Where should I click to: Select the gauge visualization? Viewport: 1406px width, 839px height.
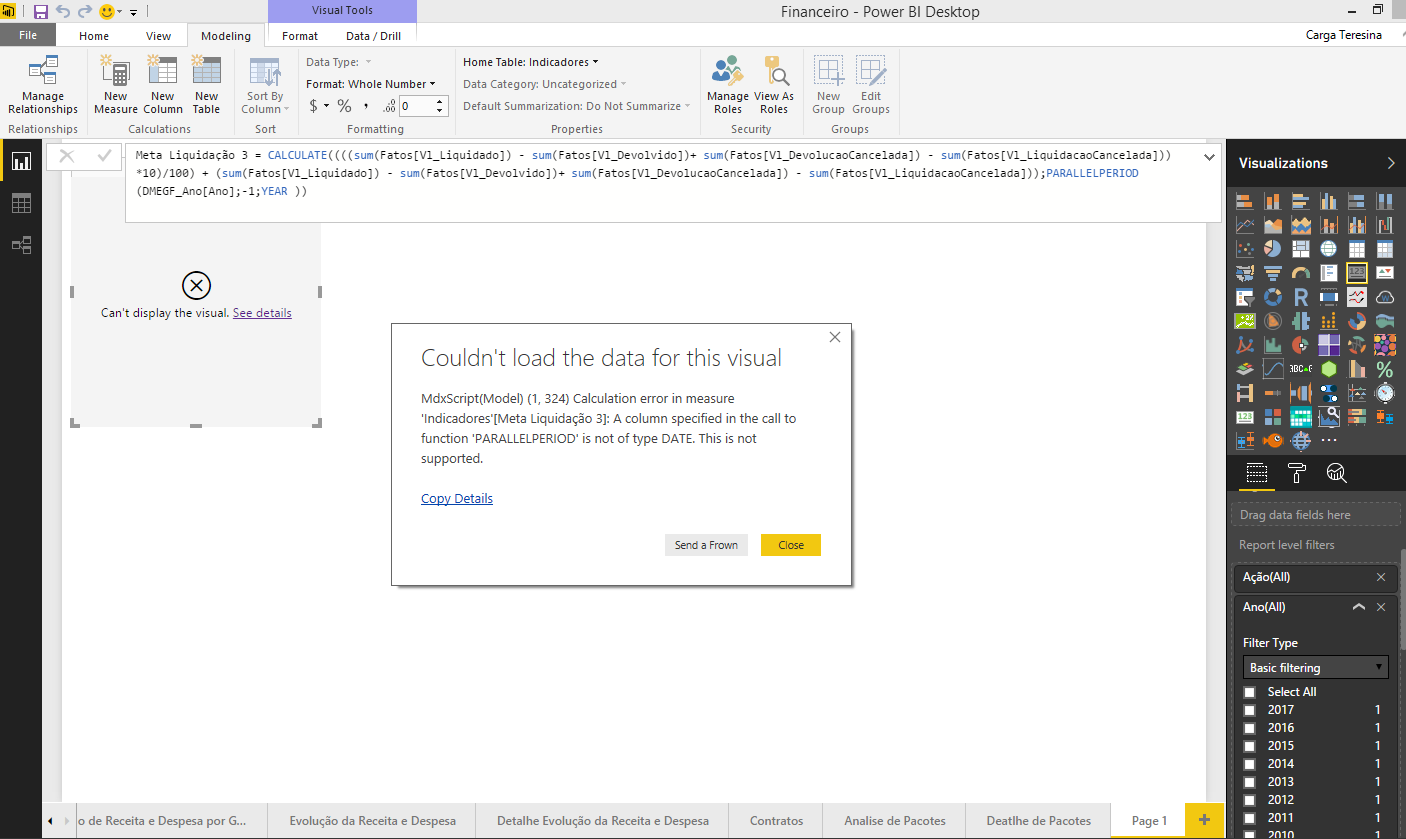1301,272
